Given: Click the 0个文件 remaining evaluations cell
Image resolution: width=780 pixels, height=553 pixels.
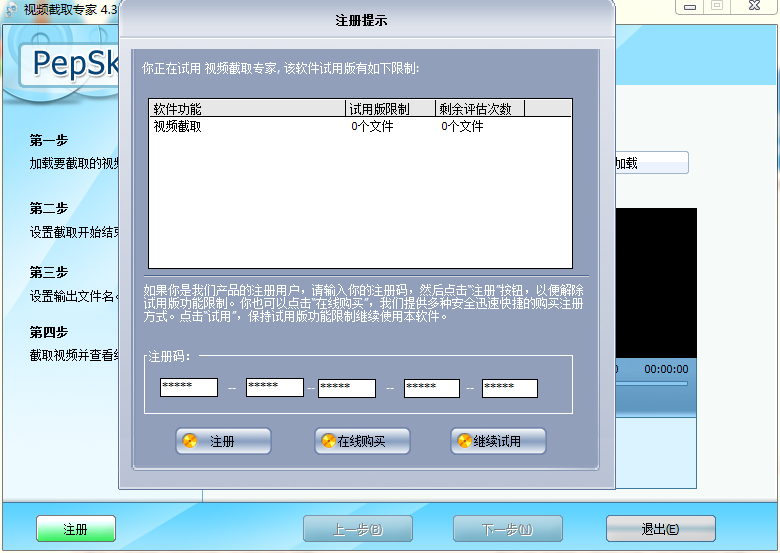Looking at the screenshot, I should [462, 126].
